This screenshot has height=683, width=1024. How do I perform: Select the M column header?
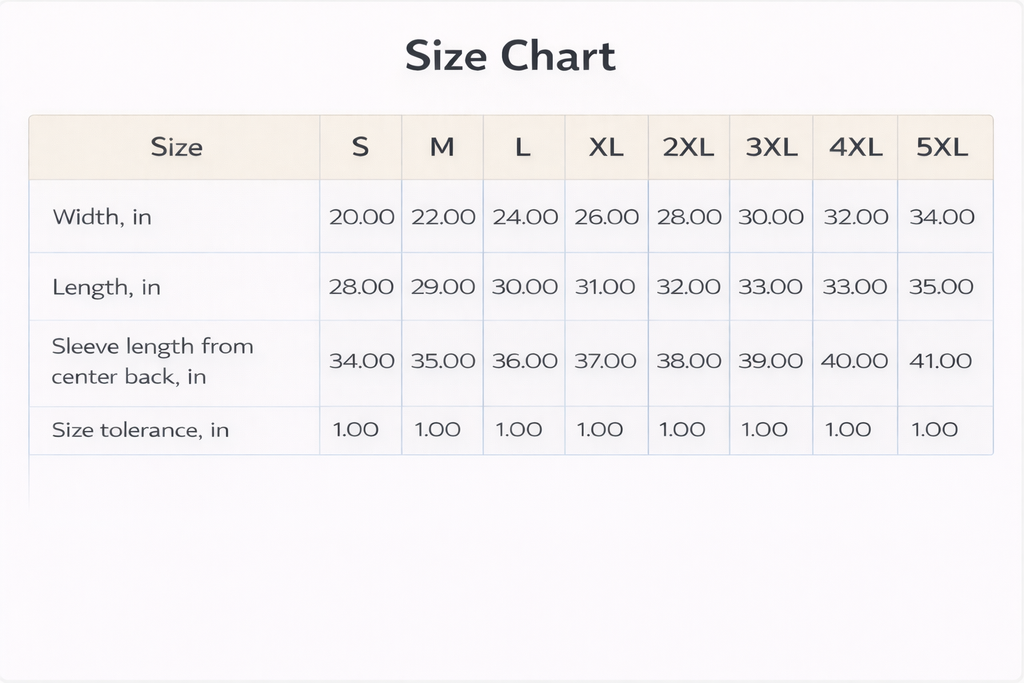442,148
